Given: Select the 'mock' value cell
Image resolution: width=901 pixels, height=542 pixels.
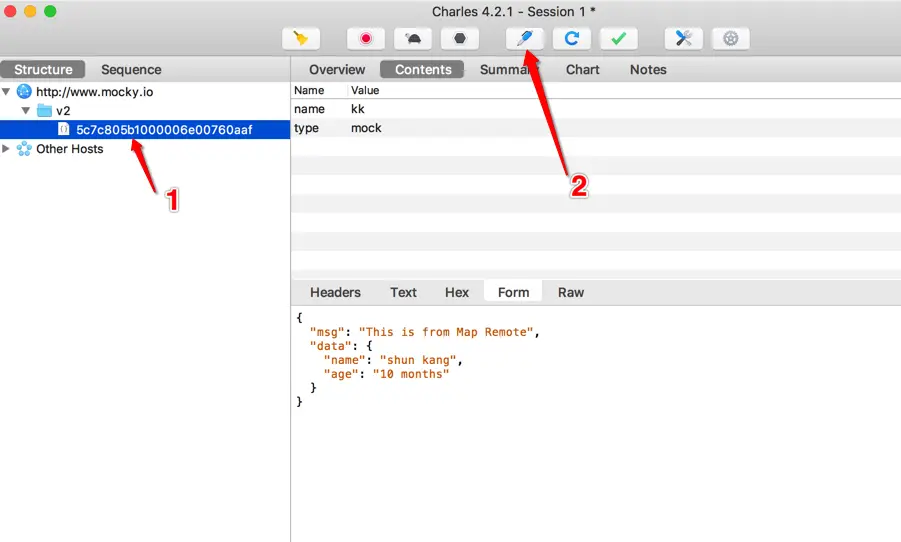Looking at the screenshot, I should tap(366, 128).
